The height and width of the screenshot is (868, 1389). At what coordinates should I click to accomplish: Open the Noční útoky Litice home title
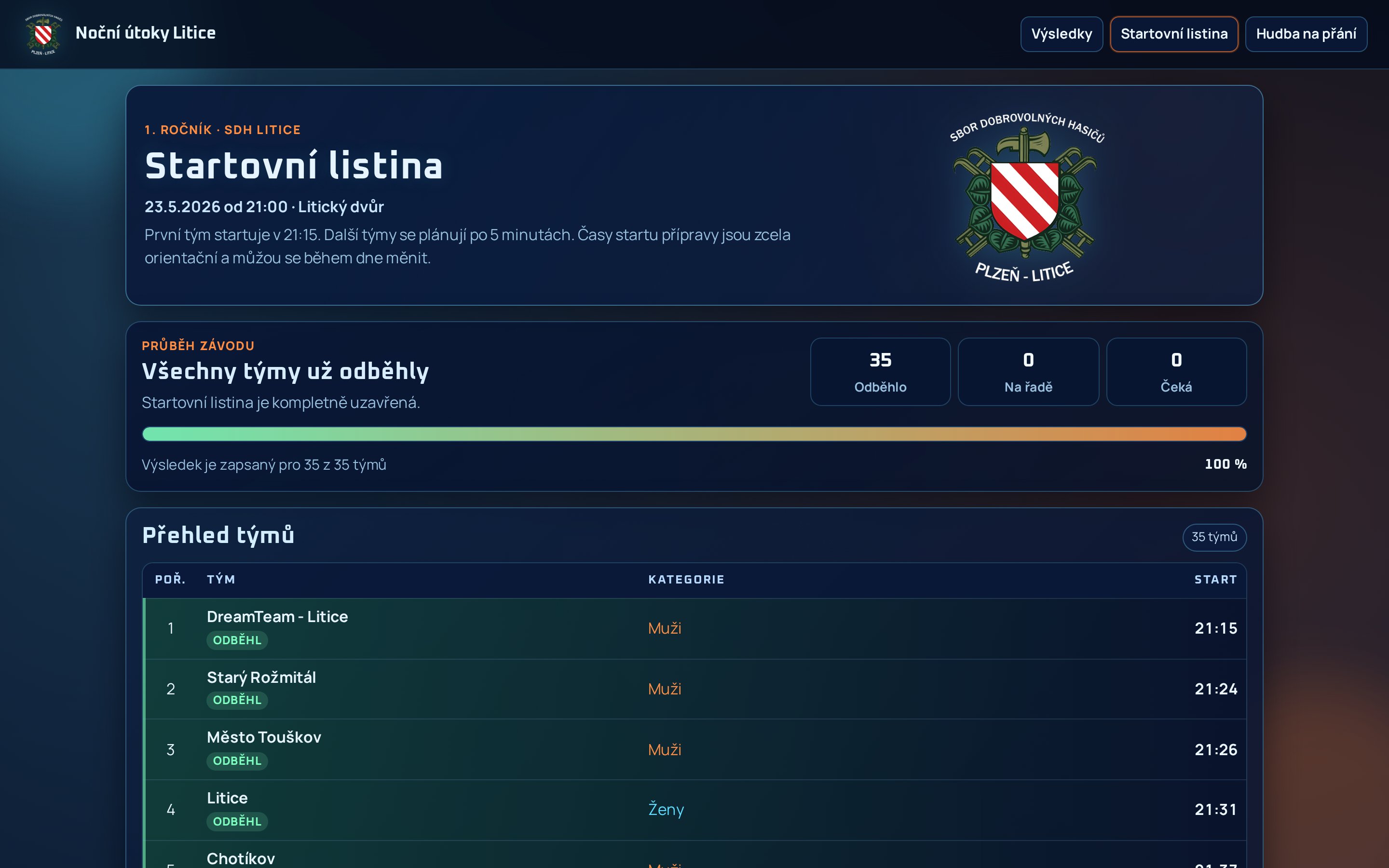click(x=145, y=33)
